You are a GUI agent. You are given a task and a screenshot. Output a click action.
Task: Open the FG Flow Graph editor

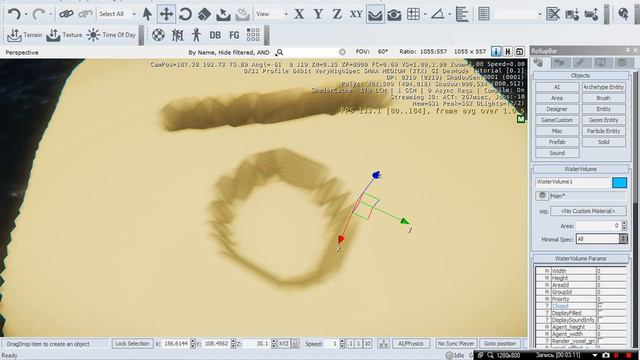pos(234,35)
